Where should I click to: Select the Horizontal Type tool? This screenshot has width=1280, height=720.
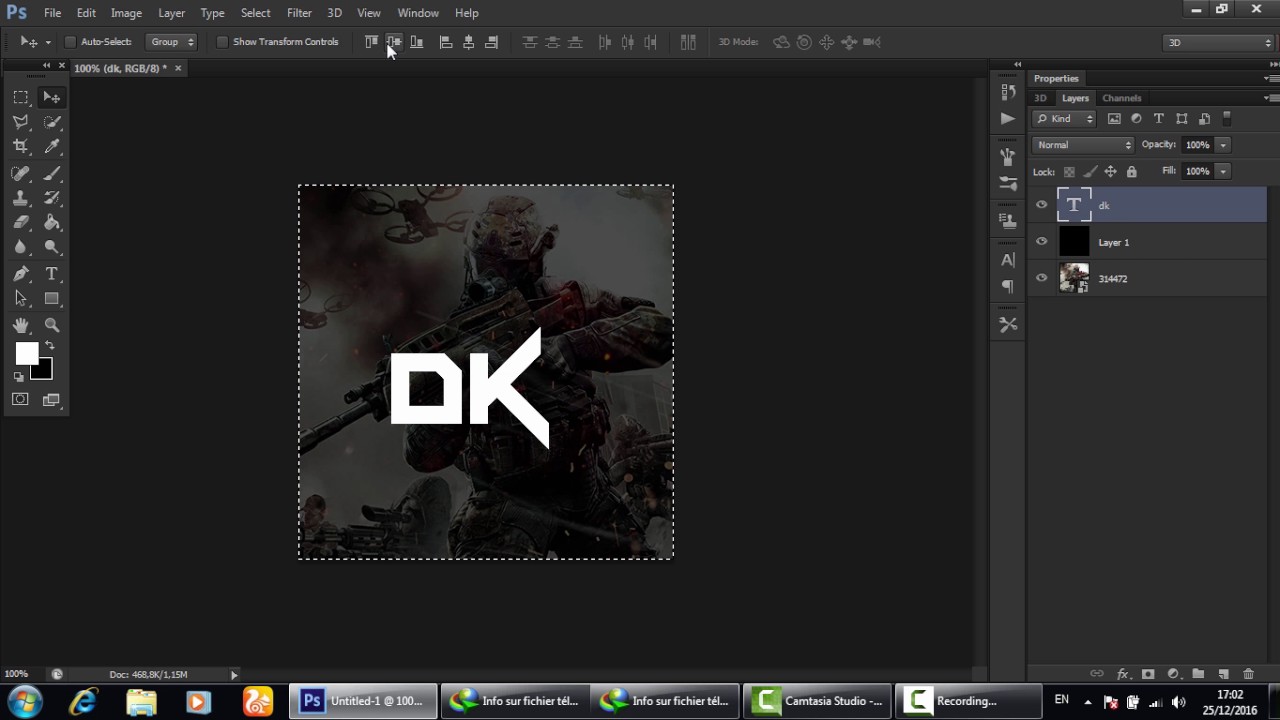[52, 273]
